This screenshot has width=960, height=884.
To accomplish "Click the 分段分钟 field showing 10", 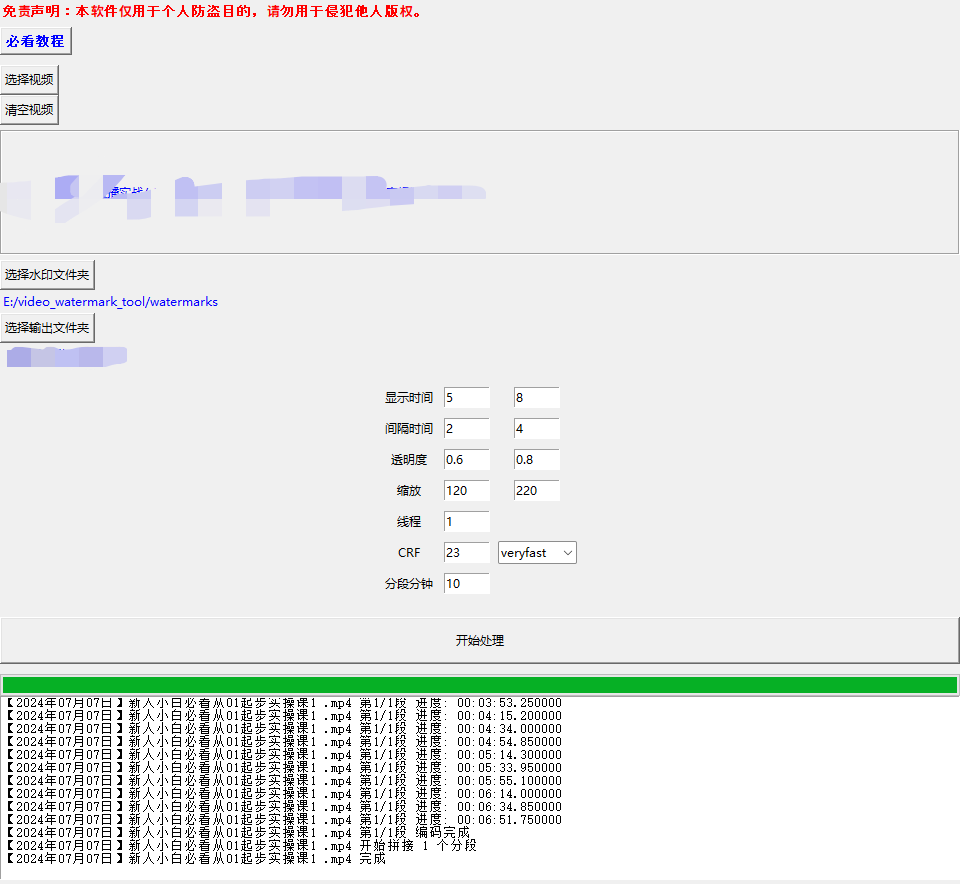I will (466, 584).
